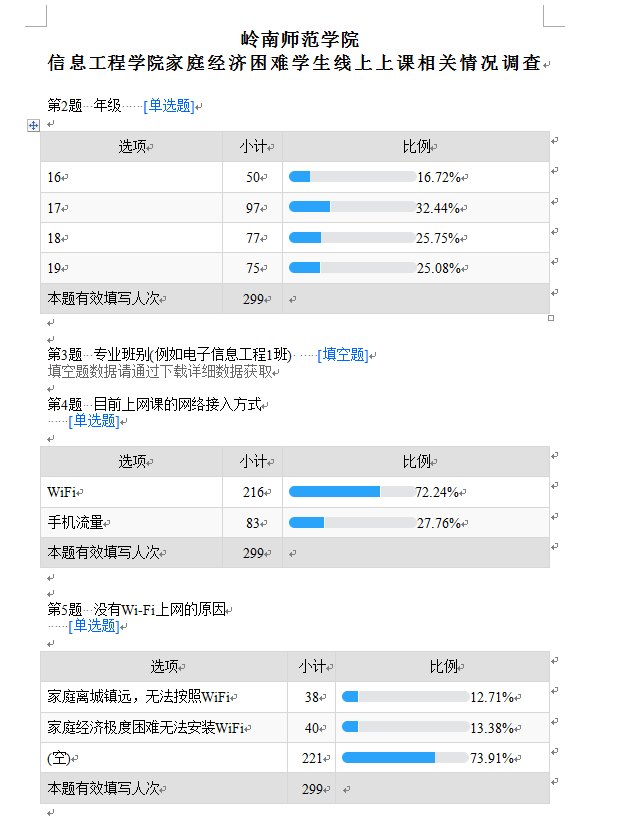Click the subtitle line starting with 信息工程学院
The image size is (641, 819).
(x=294, y=64)
